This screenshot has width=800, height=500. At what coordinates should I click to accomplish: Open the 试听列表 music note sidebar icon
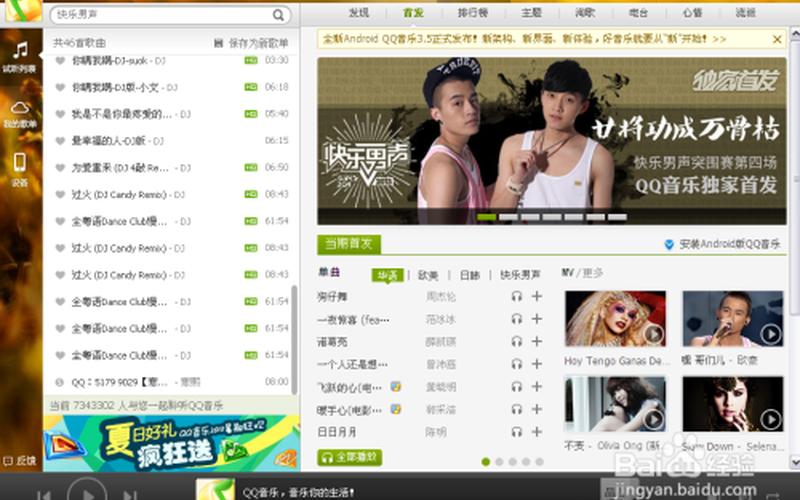[x=20, y=50]
